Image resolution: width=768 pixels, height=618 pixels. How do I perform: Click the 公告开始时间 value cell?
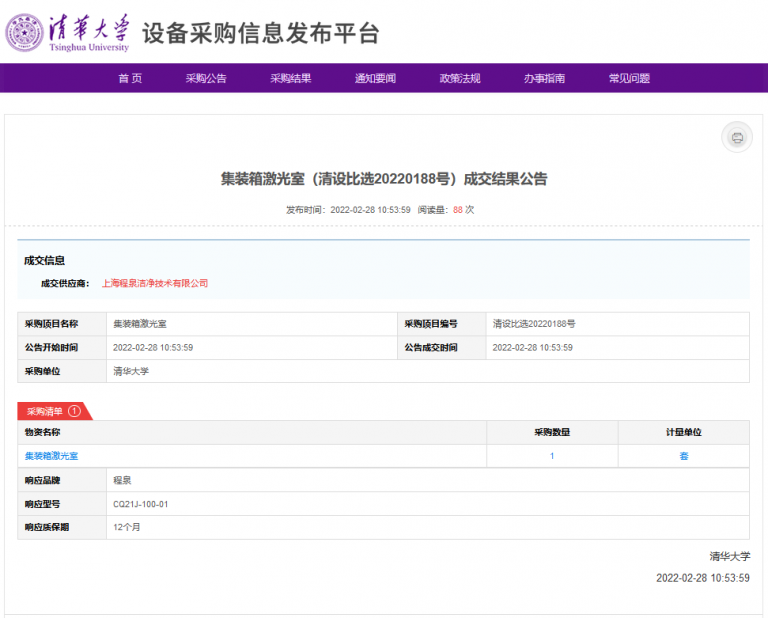tap(252, 347)
